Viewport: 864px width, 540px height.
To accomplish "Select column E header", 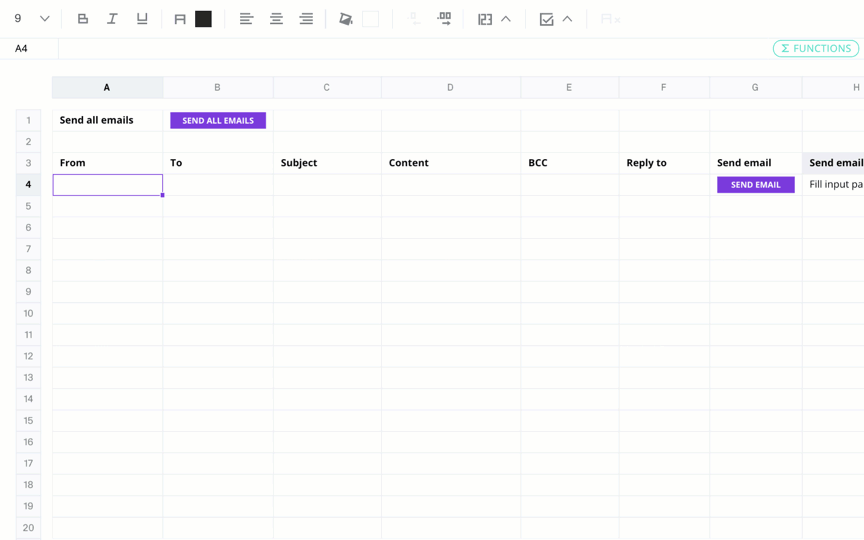I will click(x=569, y=88).
